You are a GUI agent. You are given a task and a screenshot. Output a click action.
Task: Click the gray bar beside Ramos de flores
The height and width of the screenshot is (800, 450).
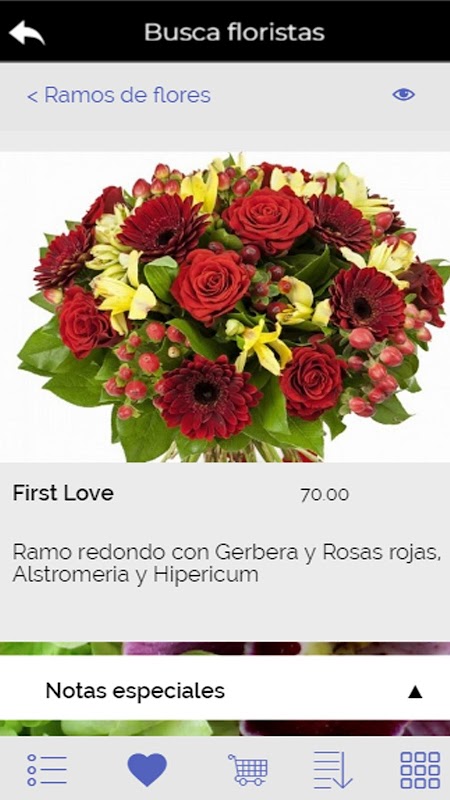pos(301,95)
